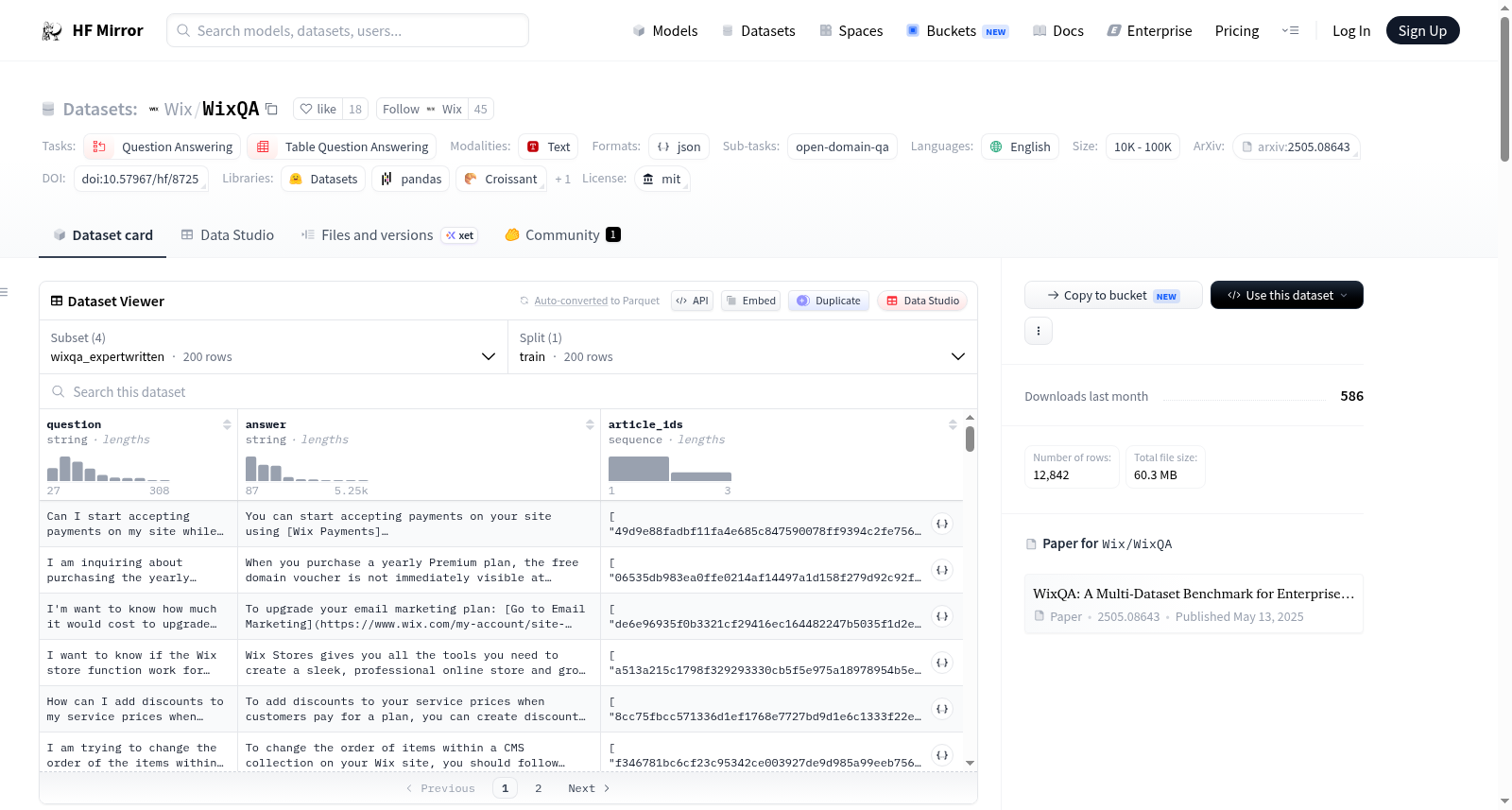Click Copy to bucket button
The image size is (1512, 810).
tap(1113, 295)
